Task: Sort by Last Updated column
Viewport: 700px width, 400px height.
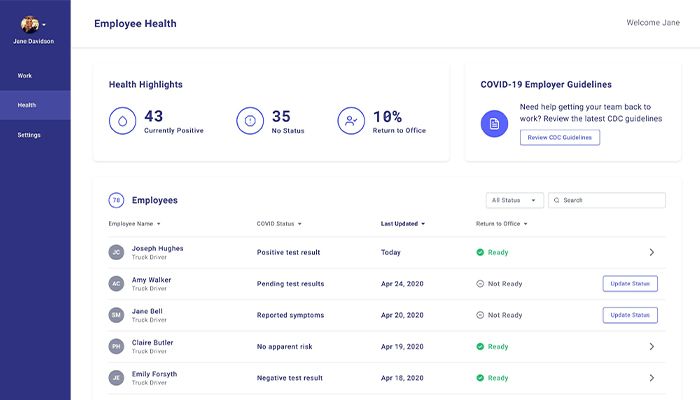Action: pyautogui.click(x=402, y=224)
